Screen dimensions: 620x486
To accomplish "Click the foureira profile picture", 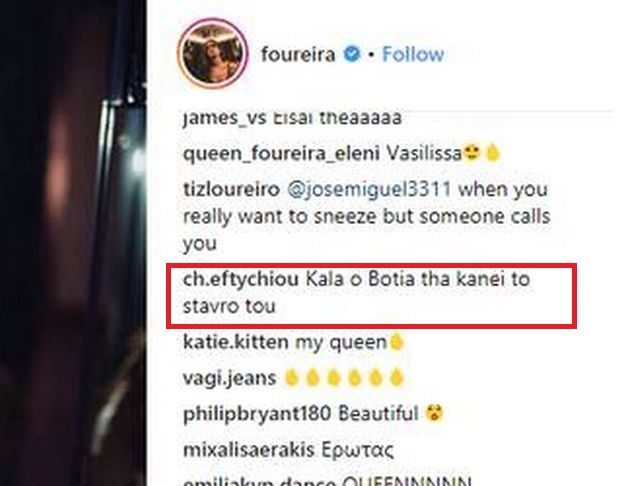I will (213, 53).
